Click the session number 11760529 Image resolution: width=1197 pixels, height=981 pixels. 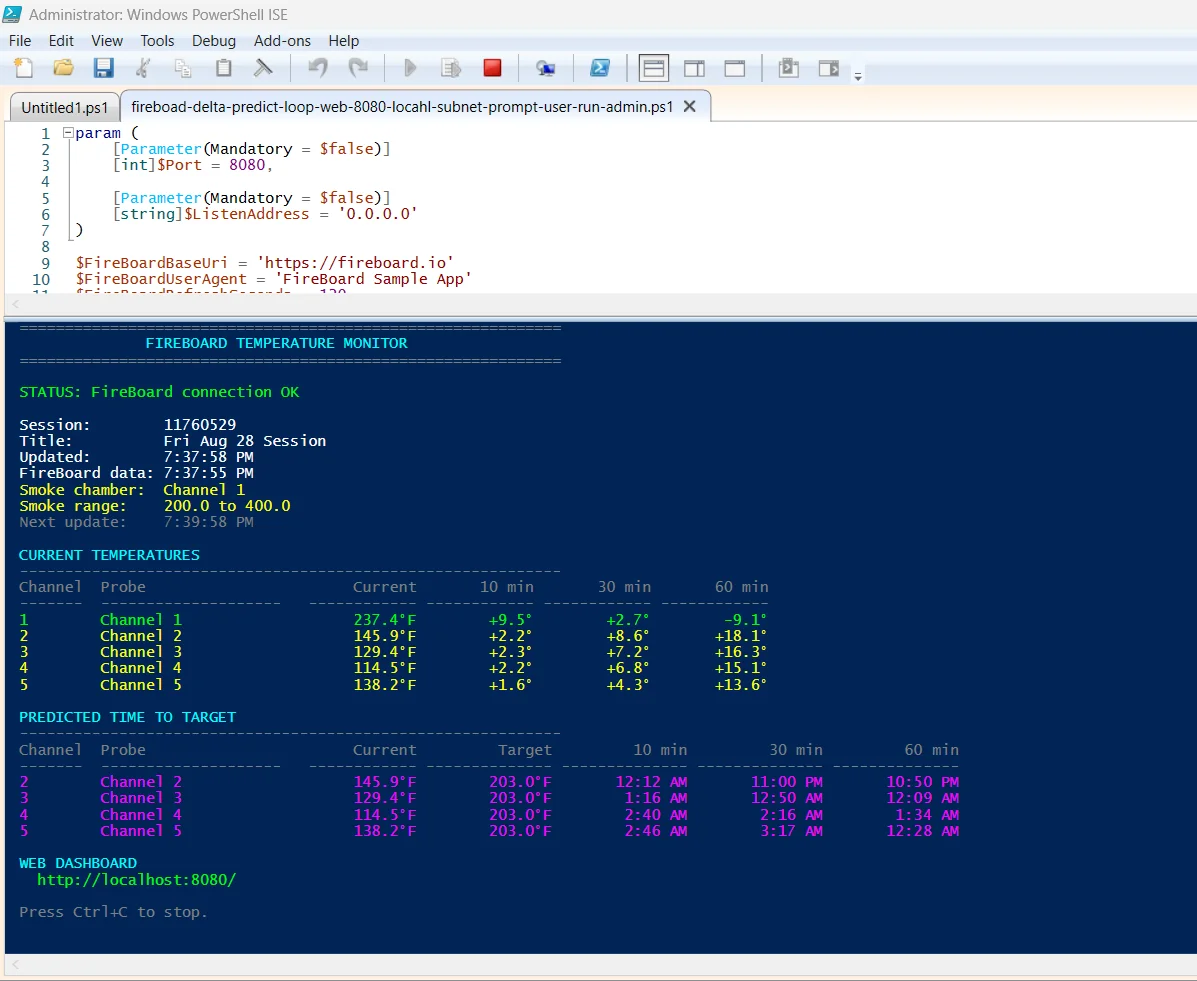click(200, 424)
